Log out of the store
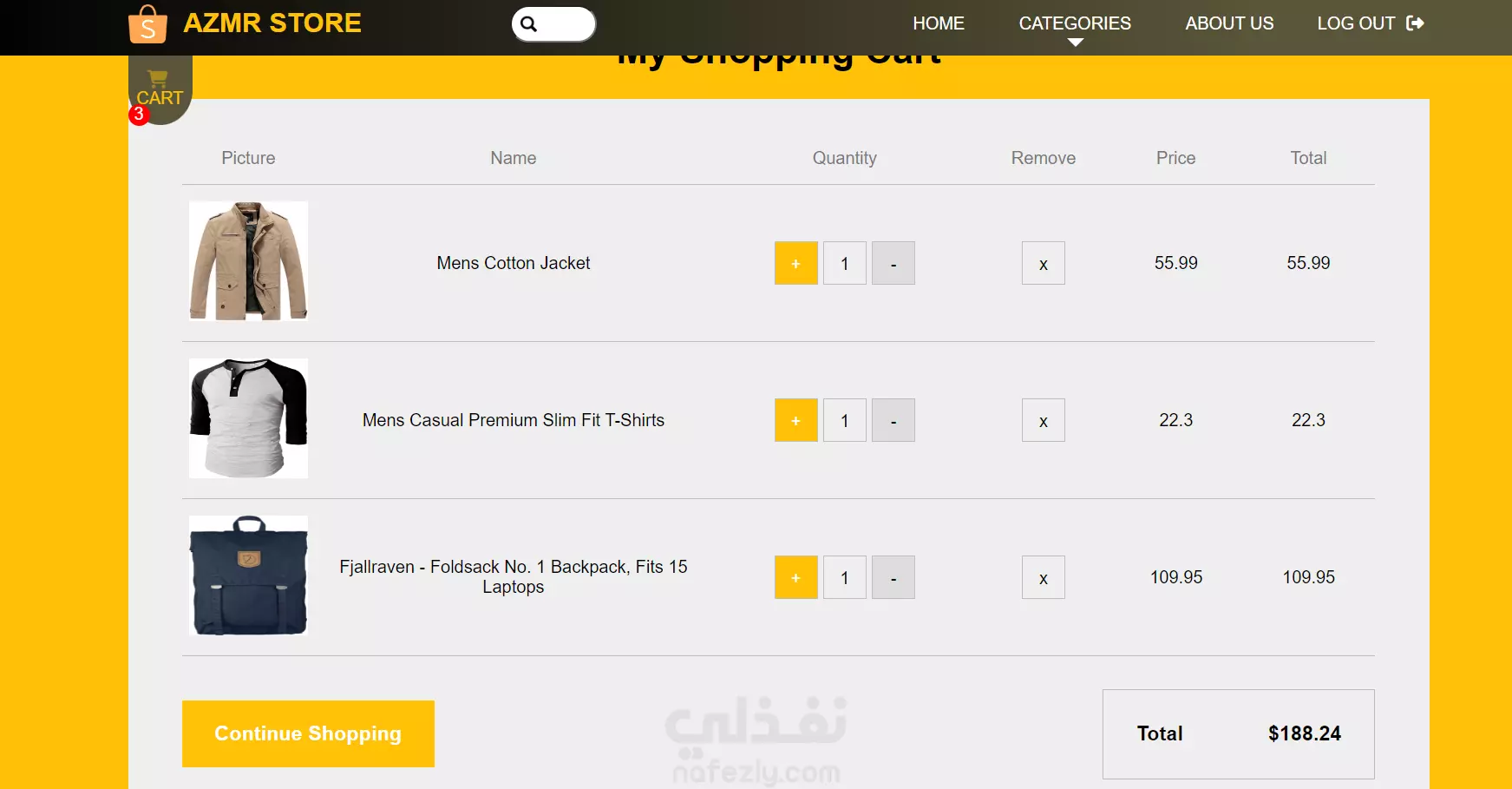 point(1371,23)
